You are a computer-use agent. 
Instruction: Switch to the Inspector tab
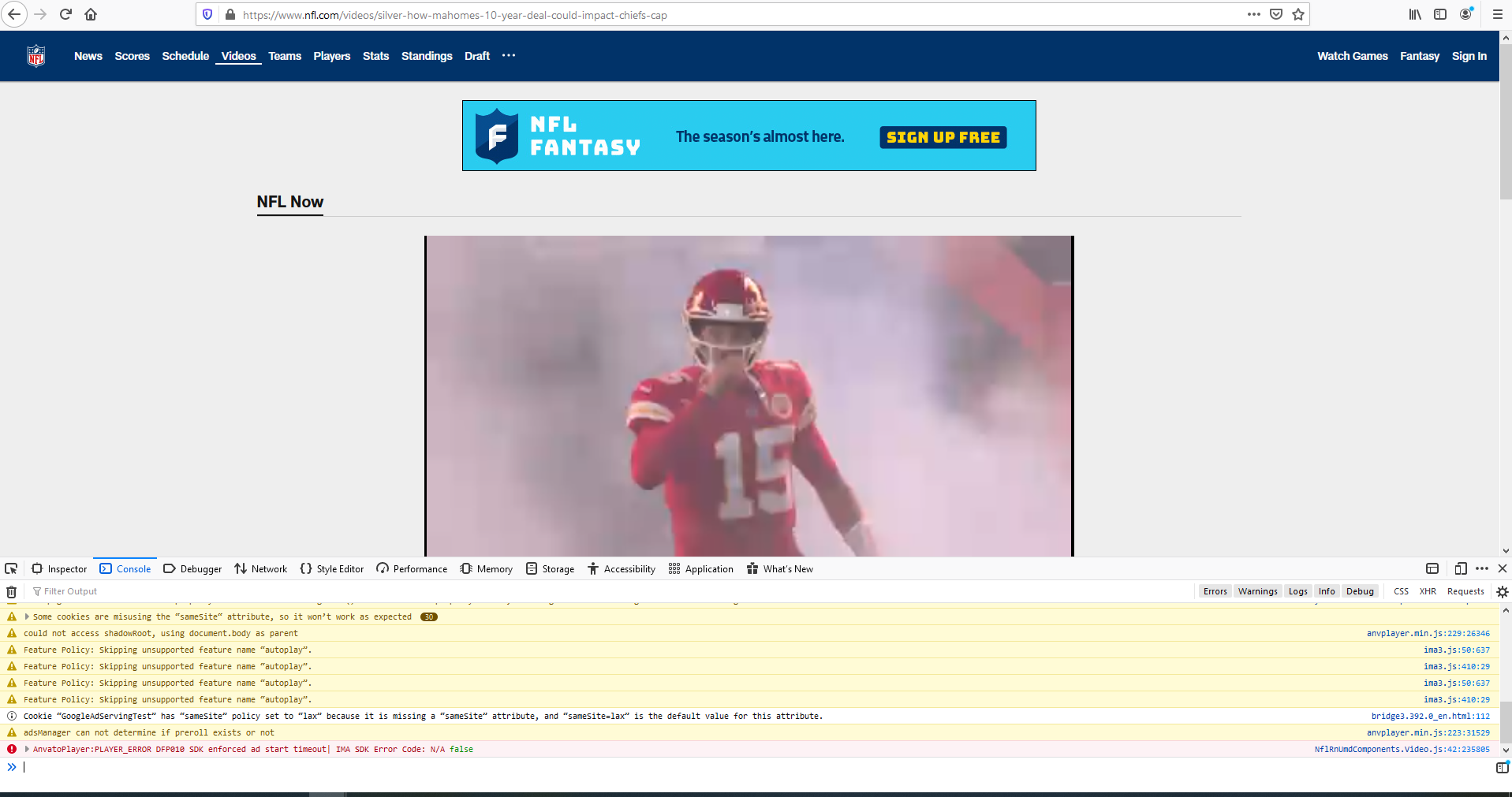pyautogui.click(x=59, y=568)
